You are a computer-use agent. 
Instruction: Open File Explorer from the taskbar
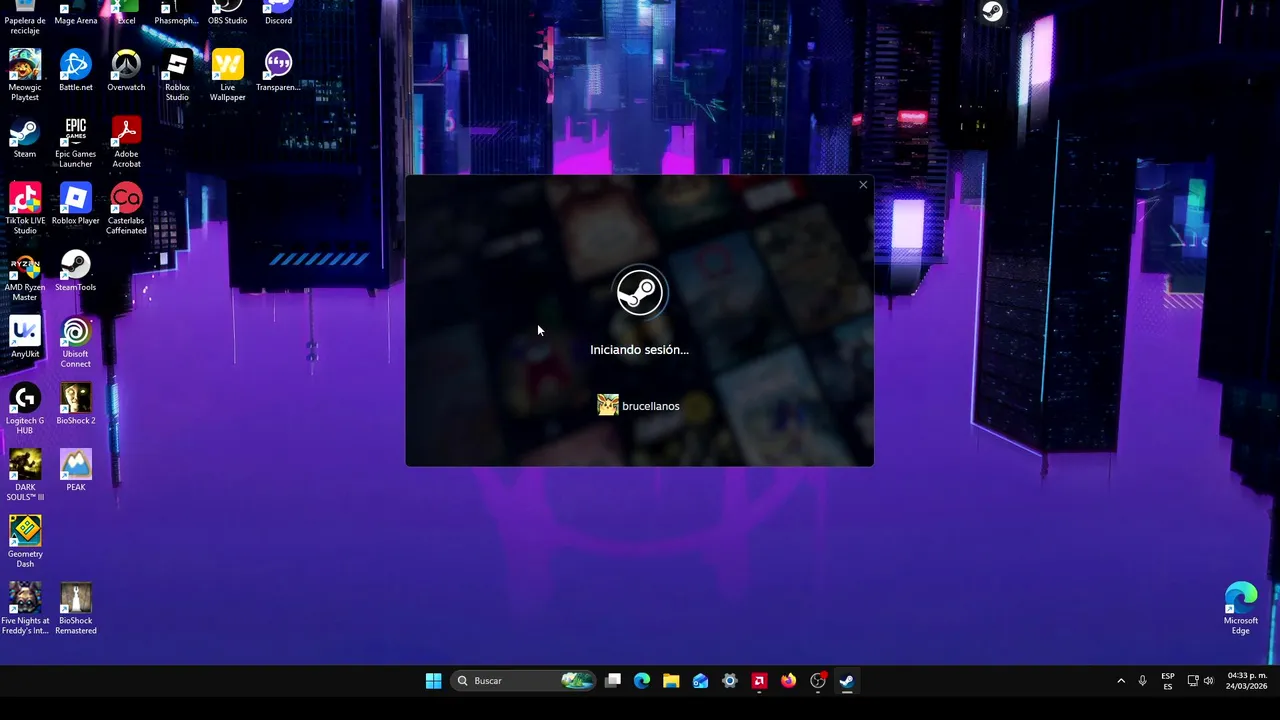[x=671, y=681]
